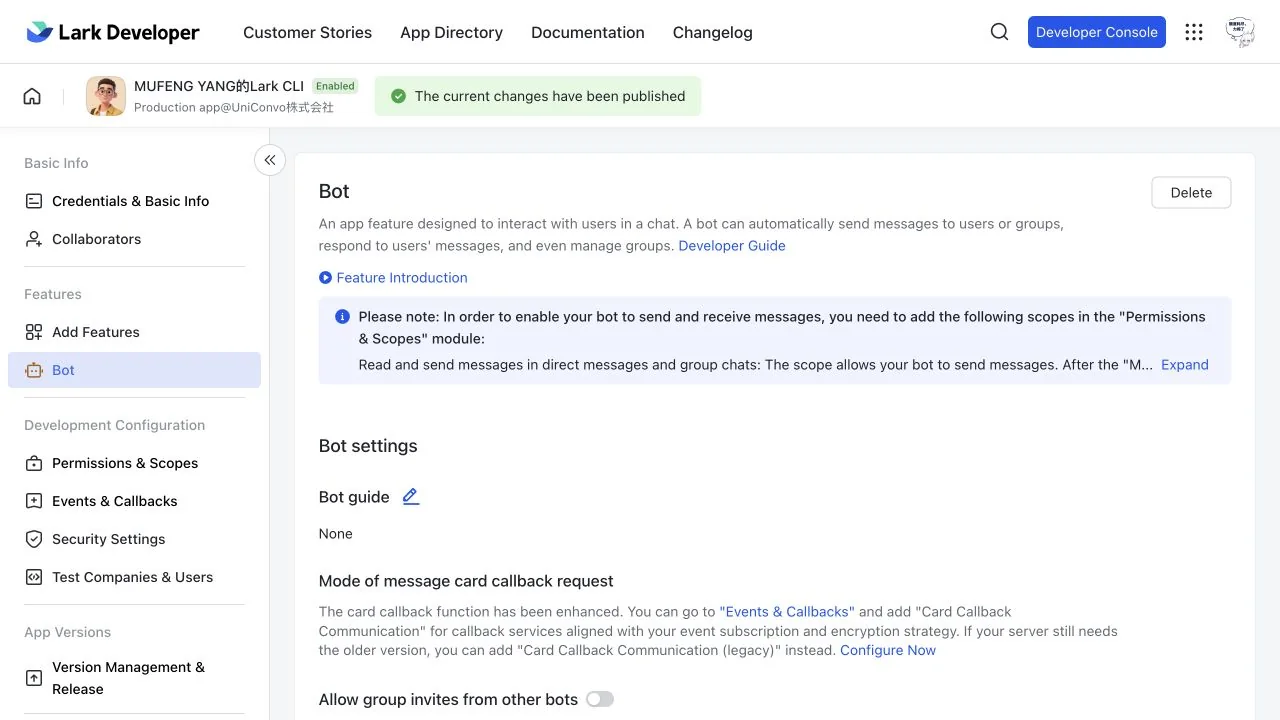Expand the note about required scopes
Viewport: 1280px width, 720px height.
[x=1185, y=365]
